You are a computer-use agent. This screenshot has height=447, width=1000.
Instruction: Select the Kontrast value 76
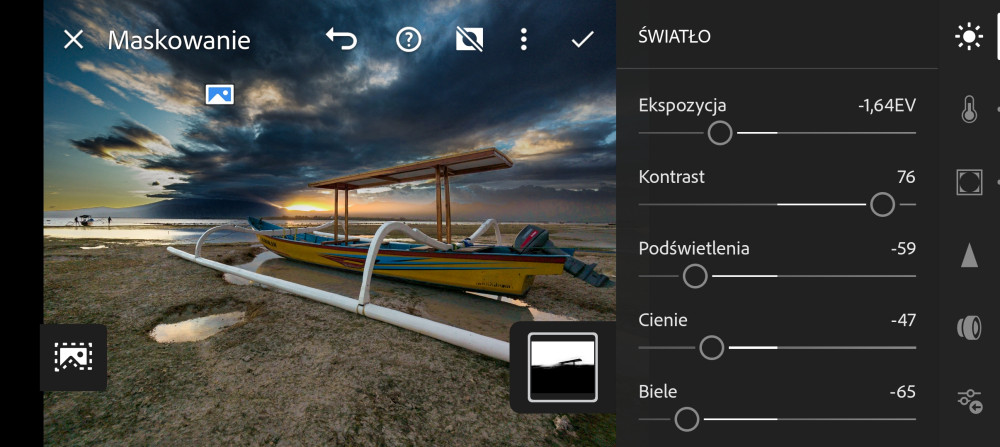(906, 177)
